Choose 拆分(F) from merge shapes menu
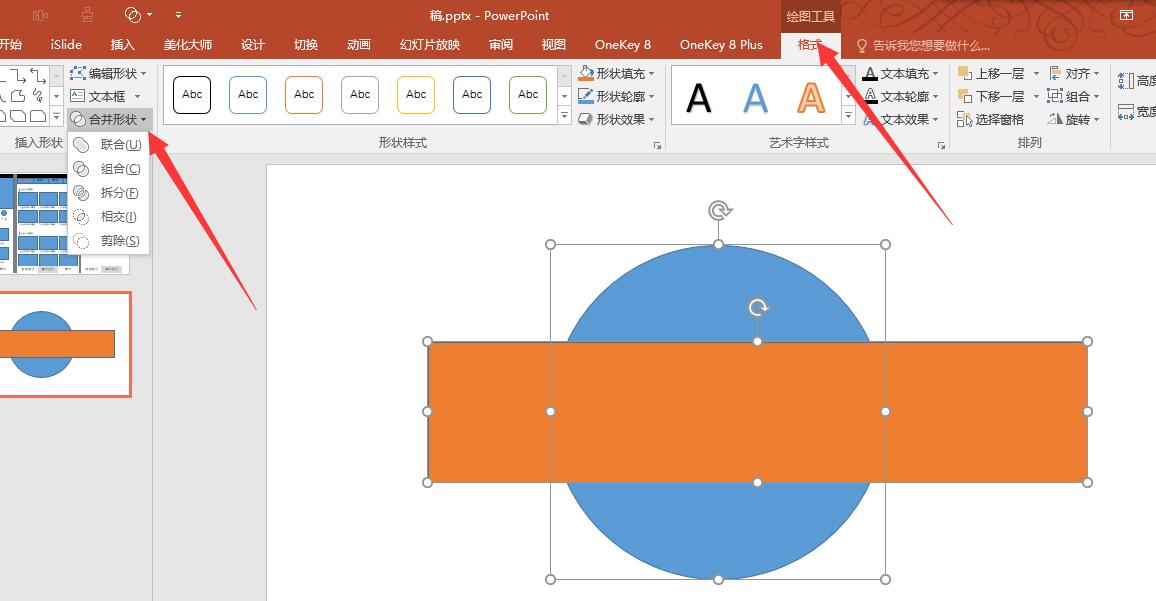1156x601 pixels. tap(108, 193)
